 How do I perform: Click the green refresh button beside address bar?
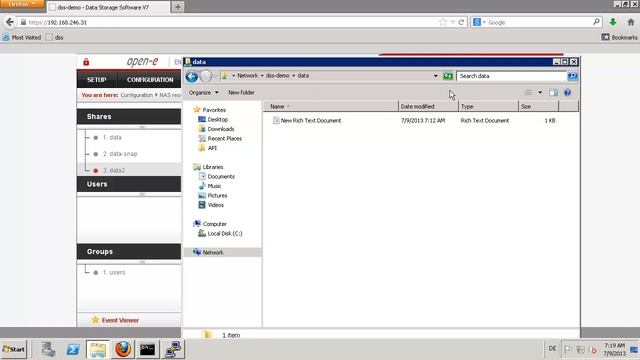[448, 76]
